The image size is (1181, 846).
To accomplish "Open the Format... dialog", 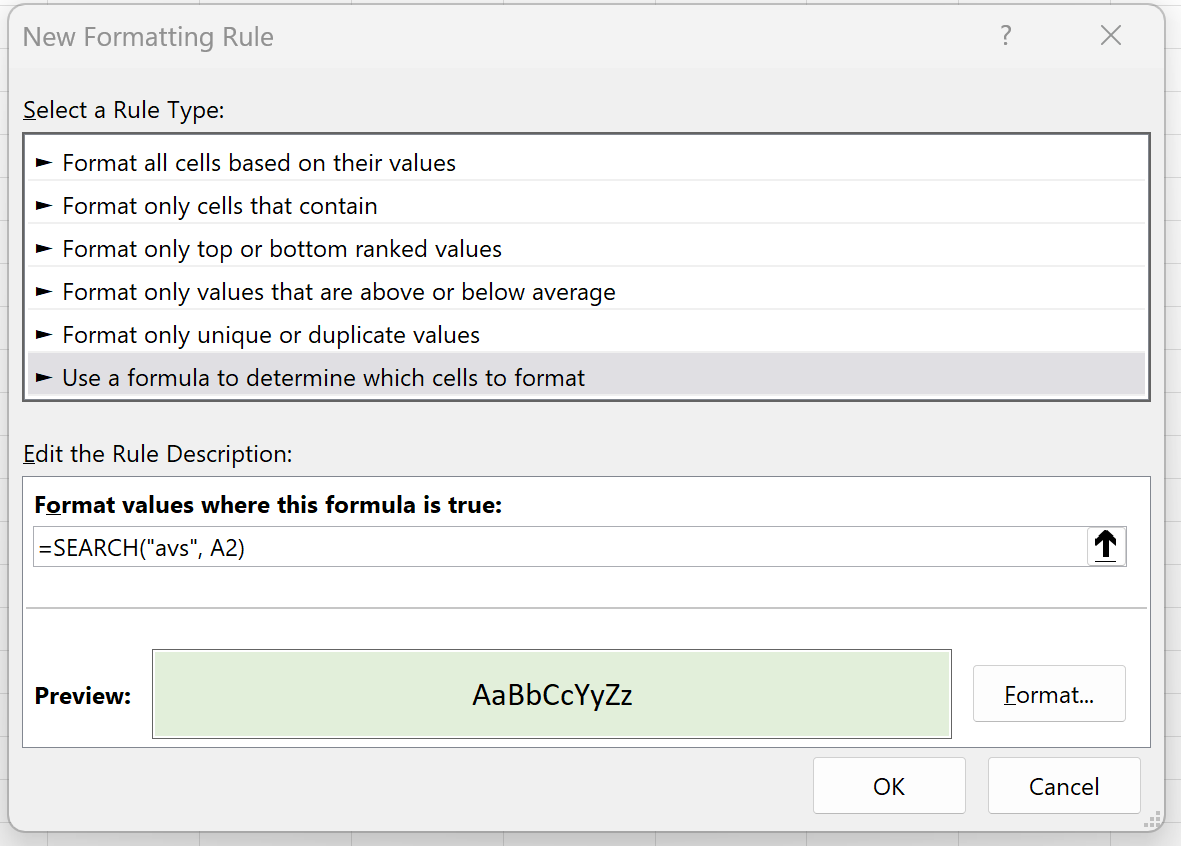I will pyautogui.click(x=1048, y=693).
